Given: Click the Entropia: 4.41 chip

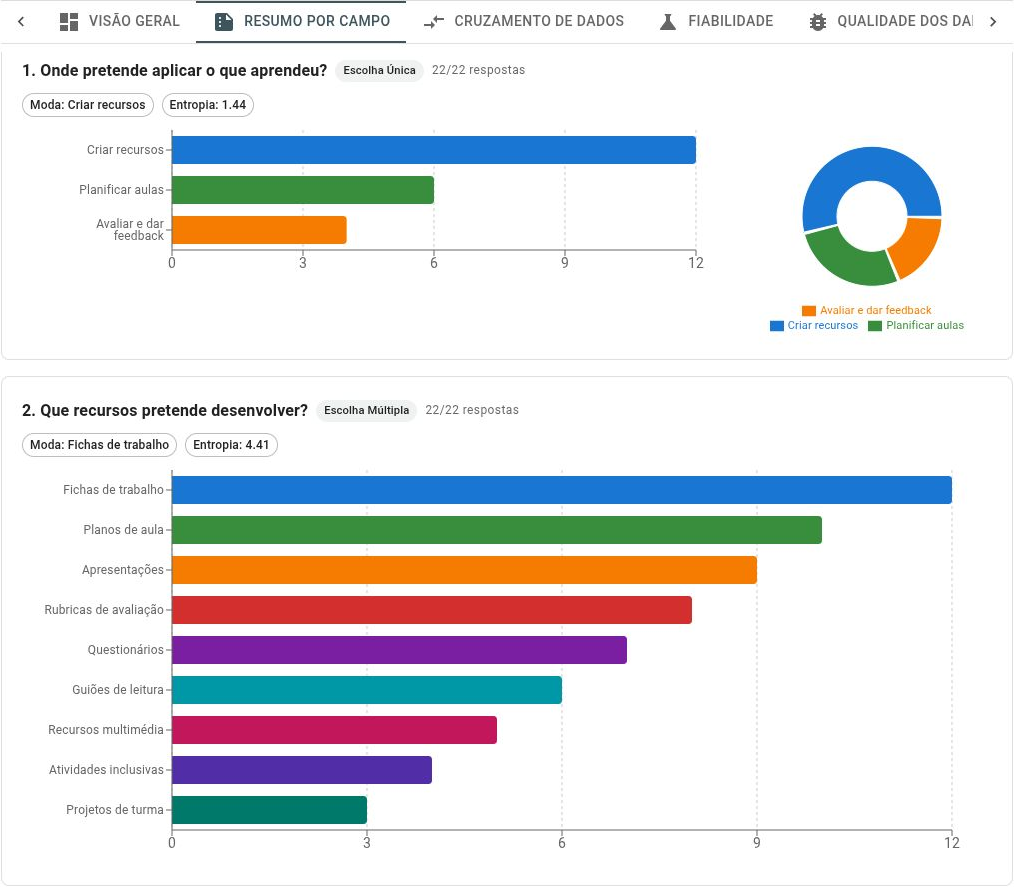Looking at the screenshot, I should [x=231, y=445].
